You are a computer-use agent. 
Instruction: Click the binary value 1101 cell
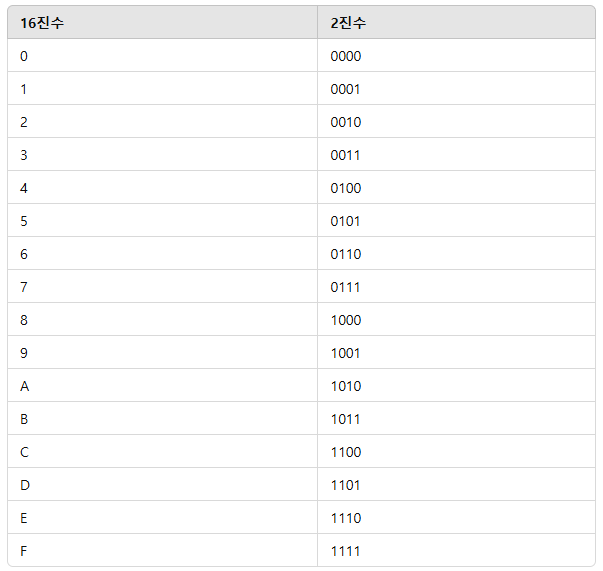coord(346,485)
